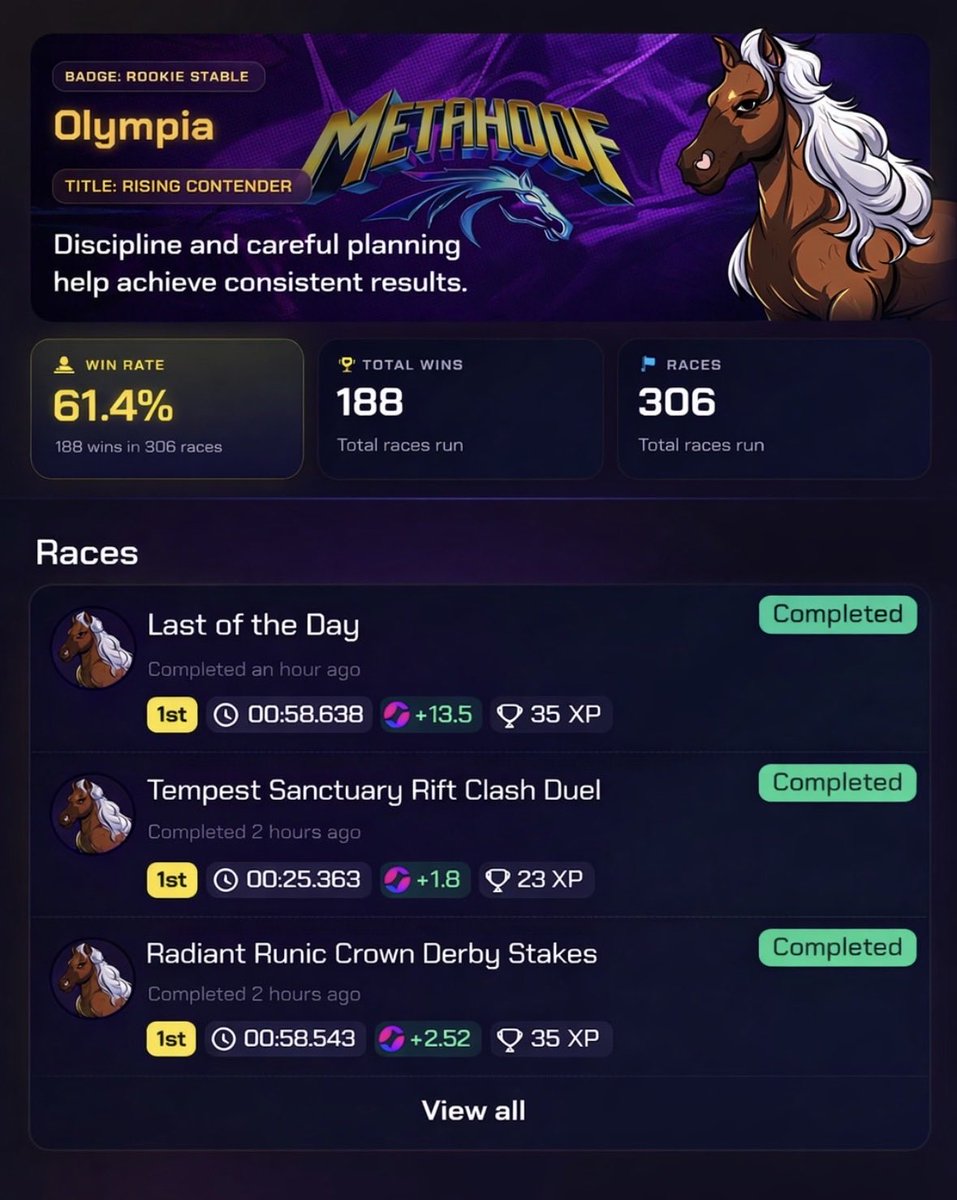Click the trophy icon beside 23 XP

pos(497,880)
